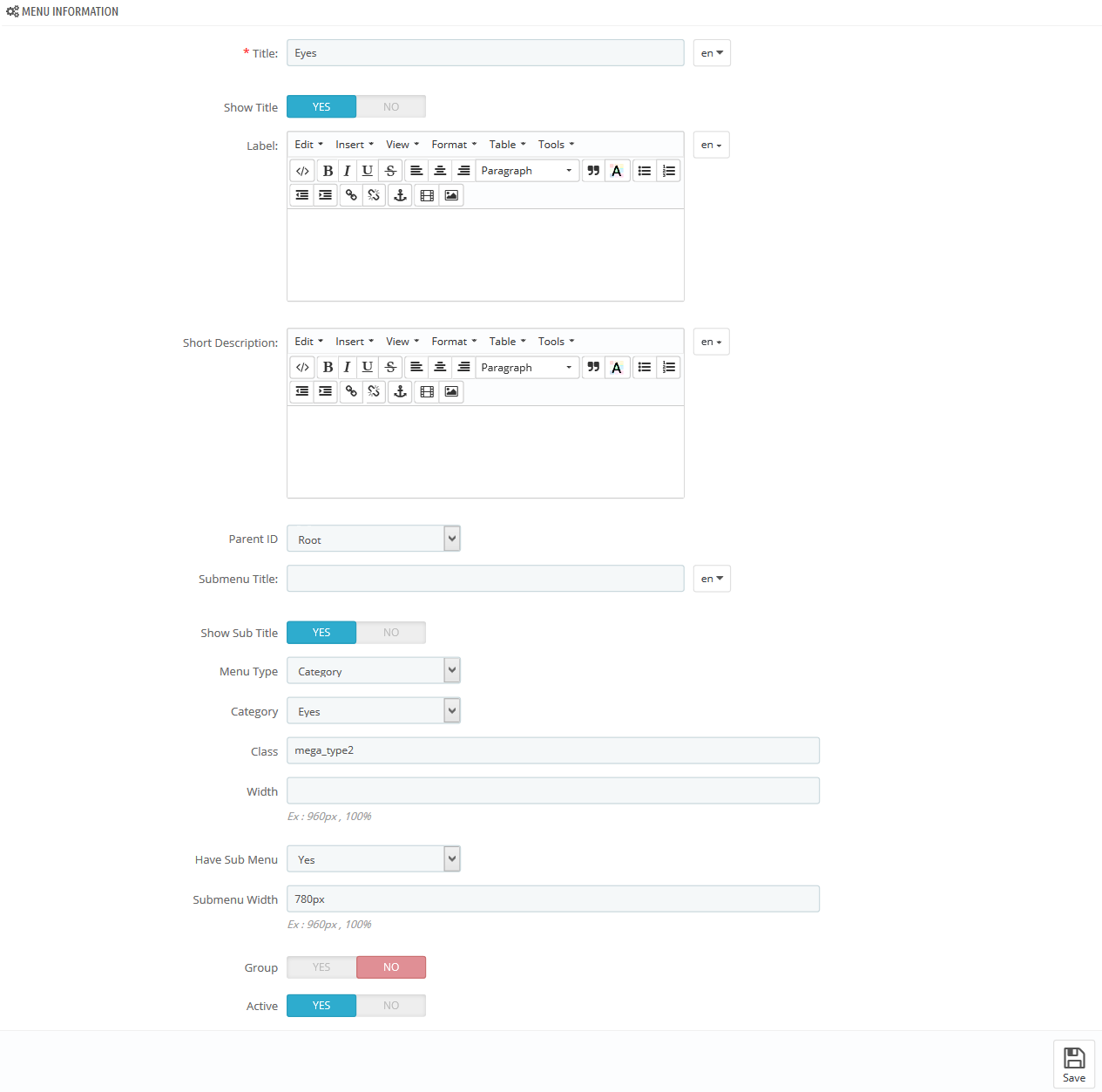Set Show Title to NO

391,106
